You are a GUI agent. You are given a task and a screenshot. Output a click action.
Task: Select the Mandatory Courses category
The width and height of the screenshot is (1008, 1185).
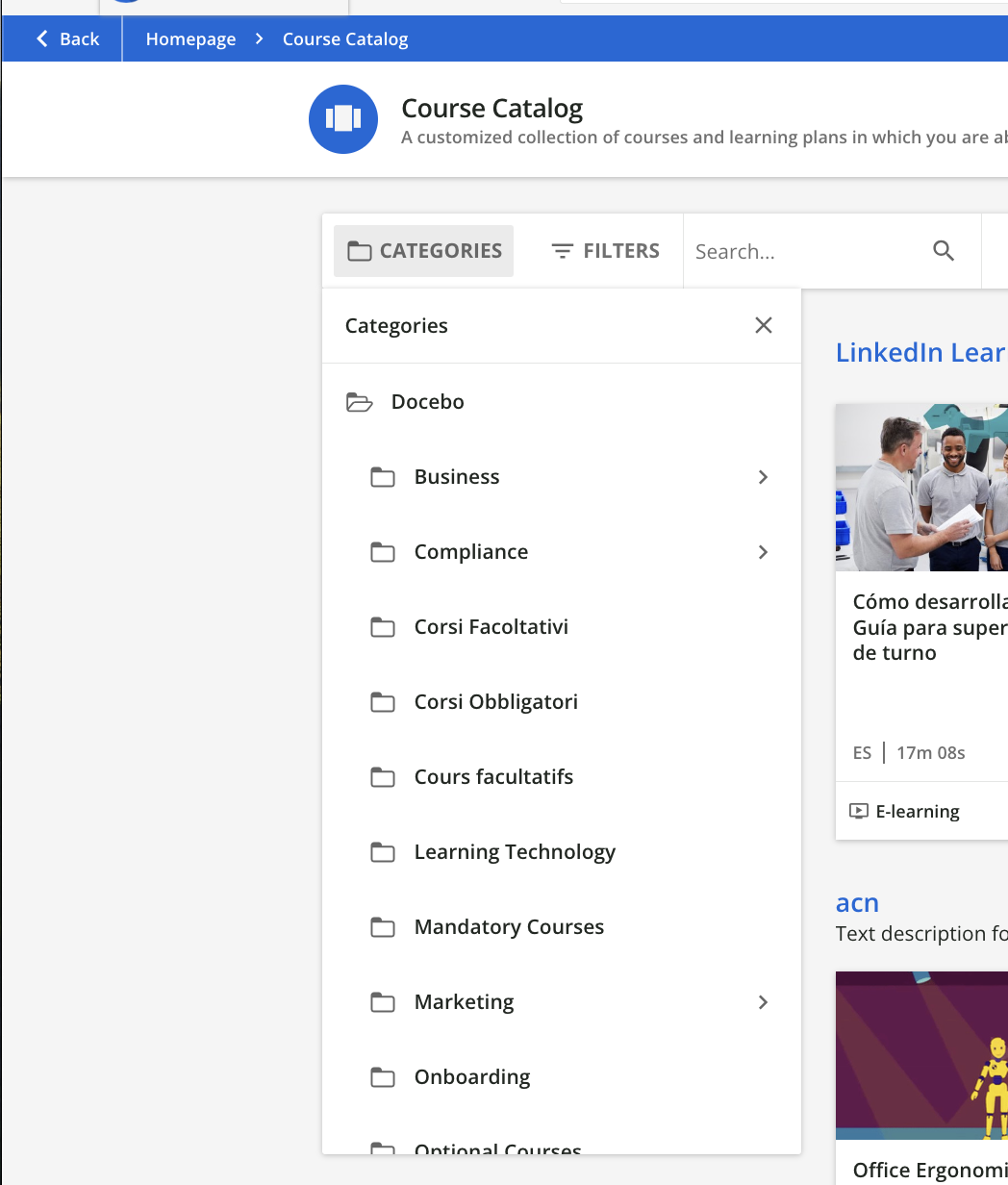click(x=509, y=927)
